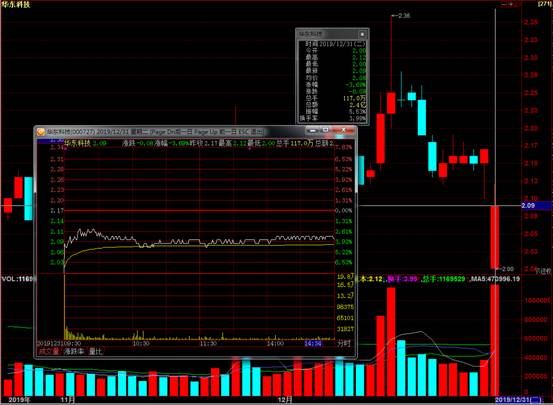Click the 2019年 label on date axis
The height and width of the screenshot is (405, 553).
point(19,400)
